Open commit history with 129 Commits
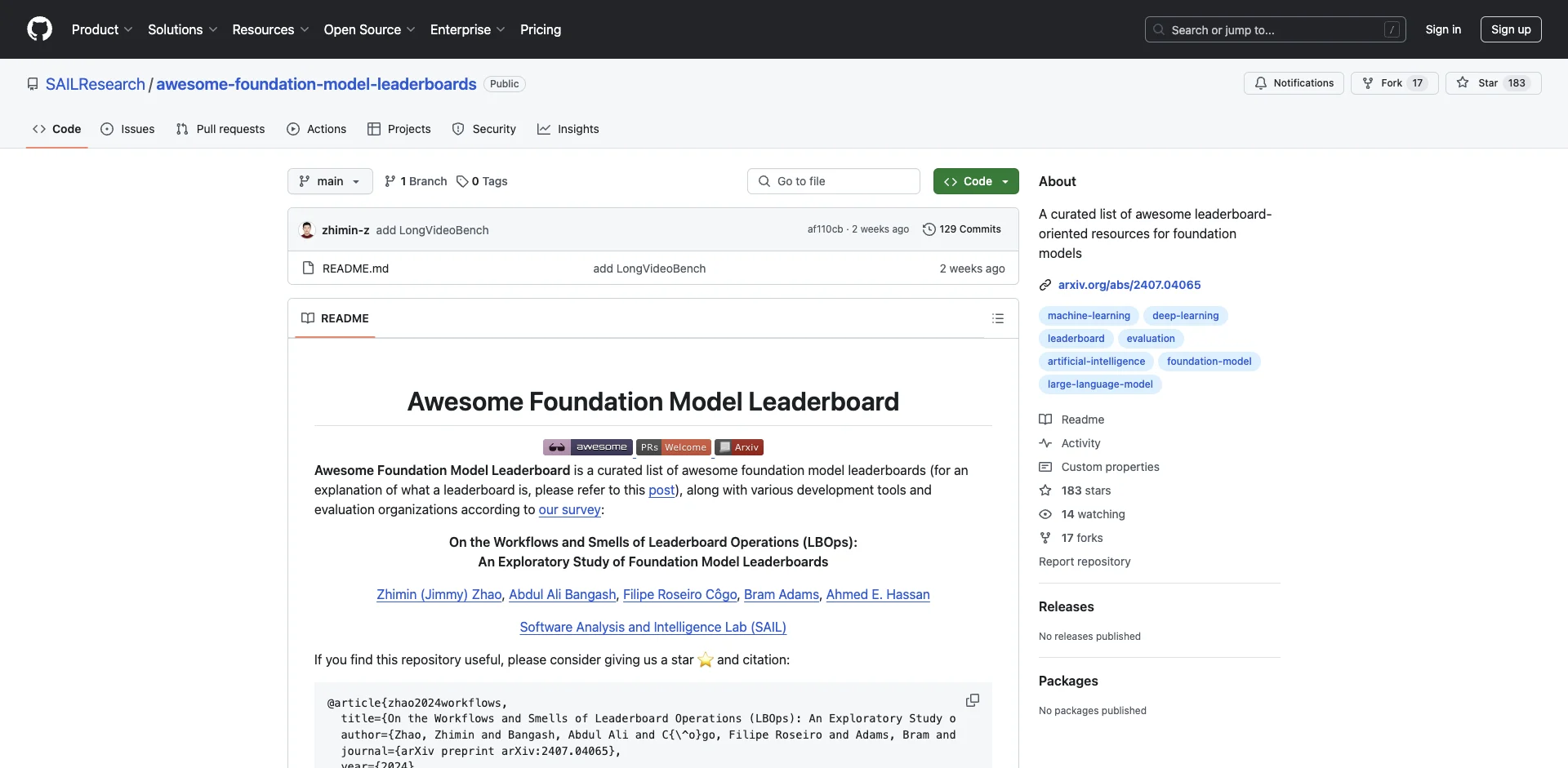The height and width of the screenshot is (768, 1568). [961, 229]
